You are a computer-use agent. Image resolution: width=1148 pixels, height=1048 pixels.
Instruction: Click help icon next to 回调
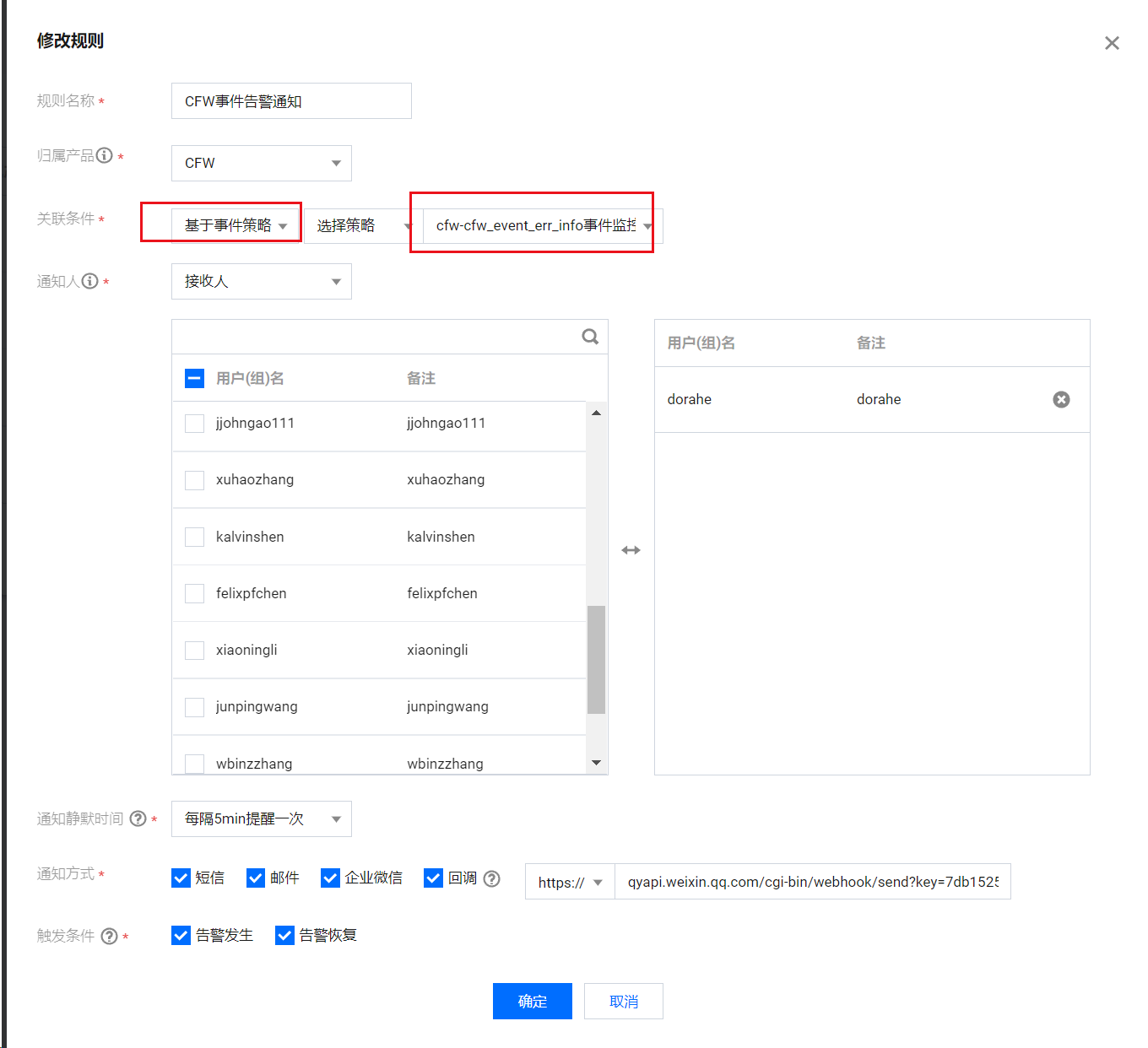click(492, 878)
